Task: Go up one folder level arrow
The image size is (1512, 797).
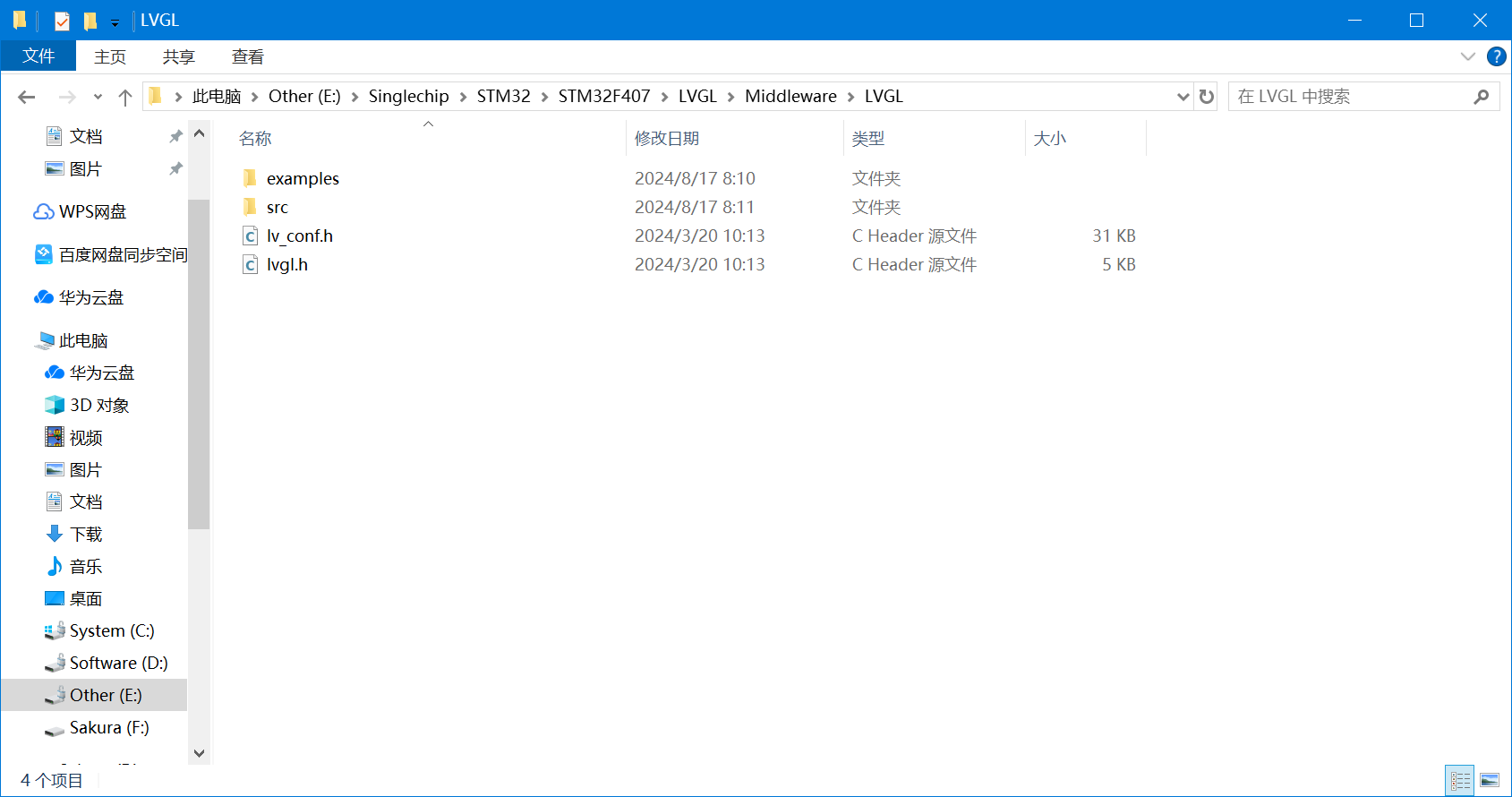Action: click(x=125, y=97)
